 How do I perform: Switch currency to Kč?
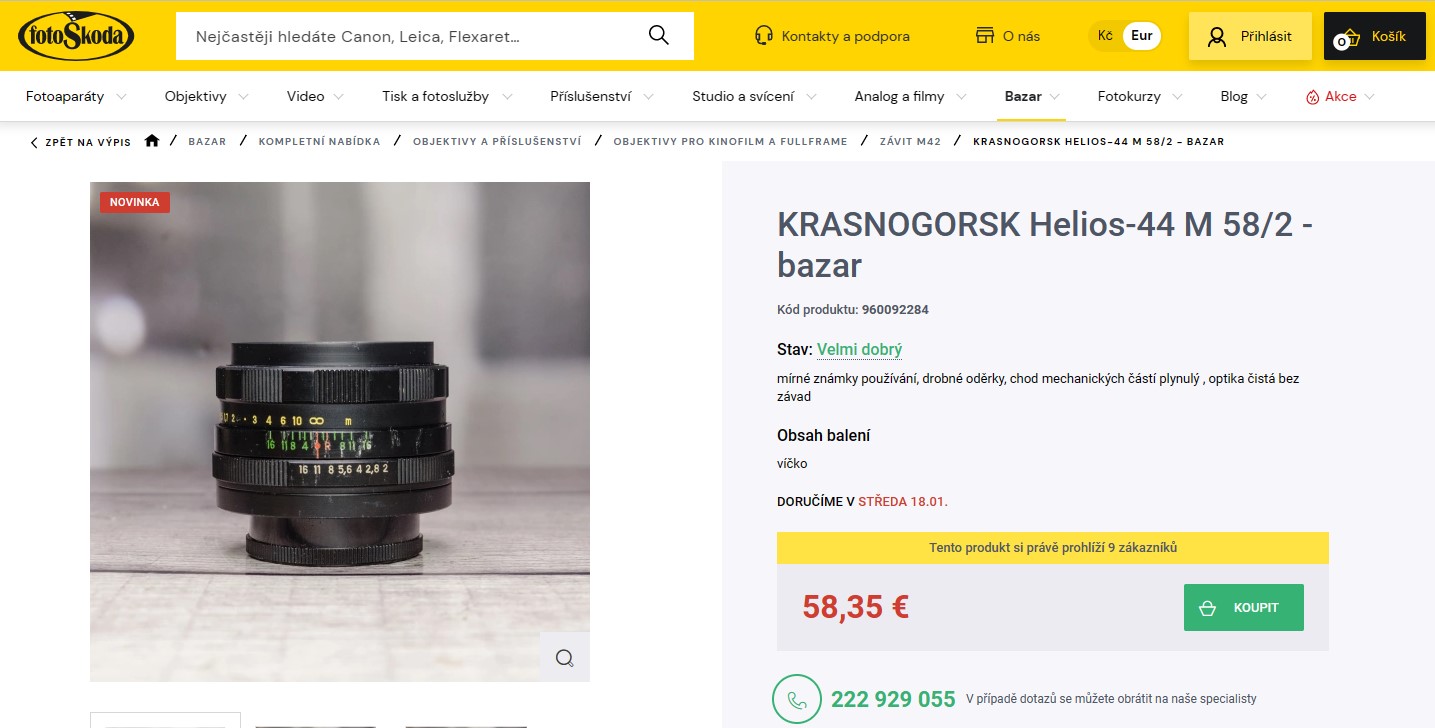[1105, 36]
